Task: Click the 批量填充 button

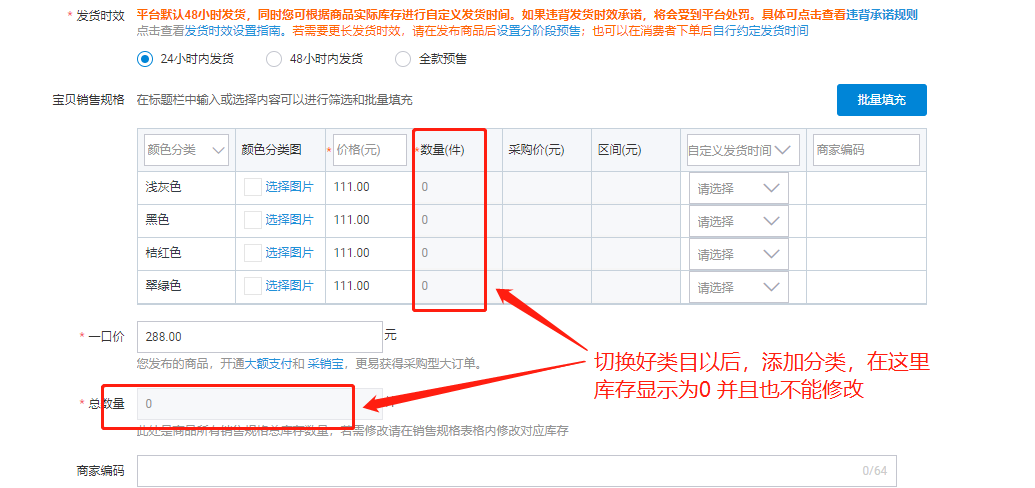Action: tap(881, 100)
